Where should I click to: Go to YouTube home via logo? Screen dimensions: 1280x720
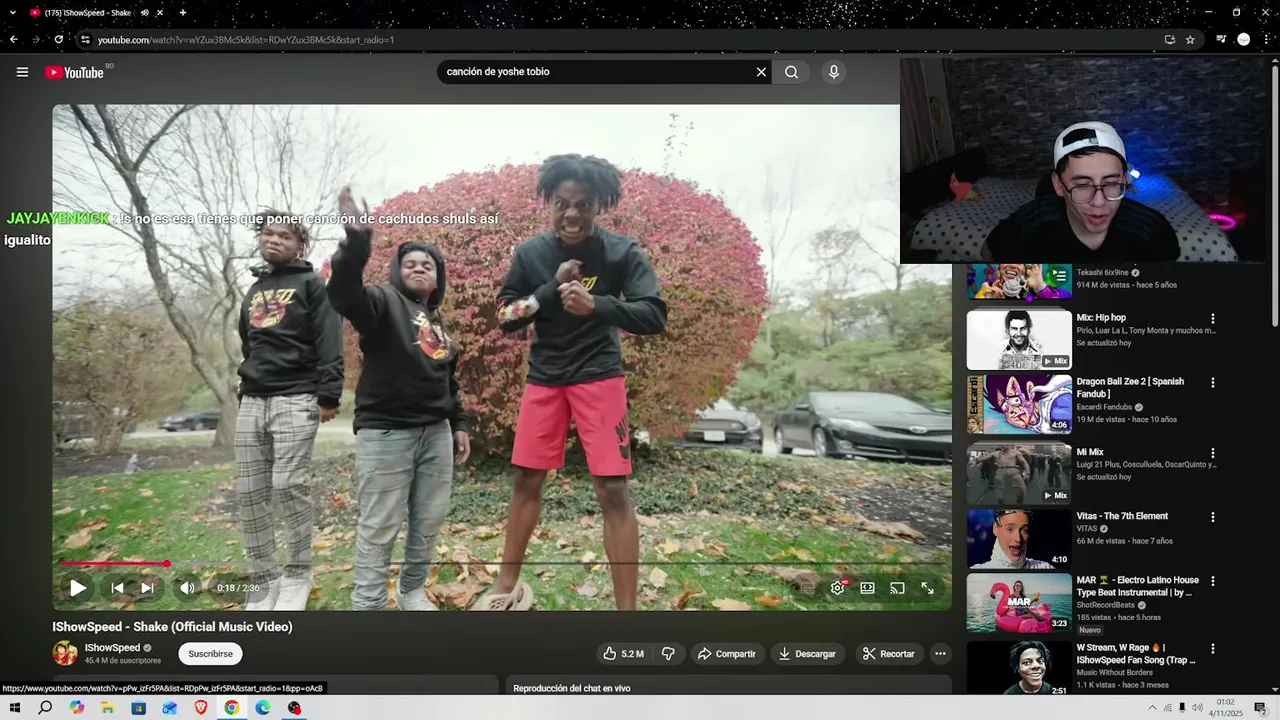point(74,72)
